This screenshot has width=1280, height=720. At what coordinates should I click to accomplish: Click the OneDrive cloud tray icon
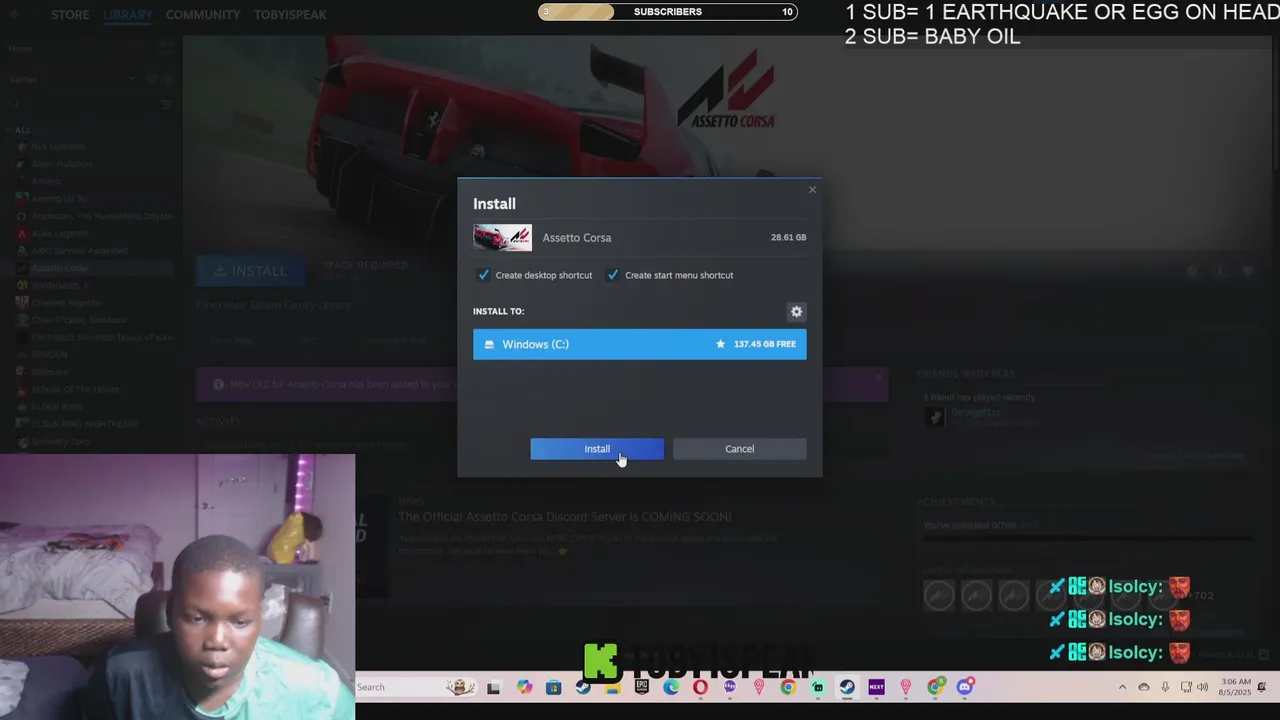click(x=1144, y=687)
